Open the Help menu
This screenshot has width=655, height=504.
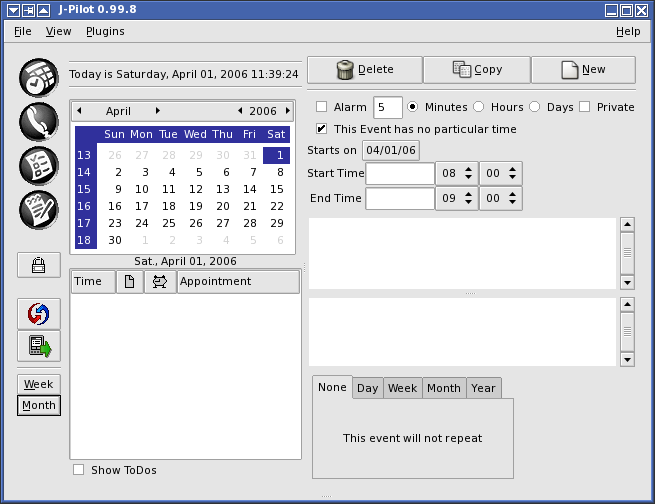[628, 31]
